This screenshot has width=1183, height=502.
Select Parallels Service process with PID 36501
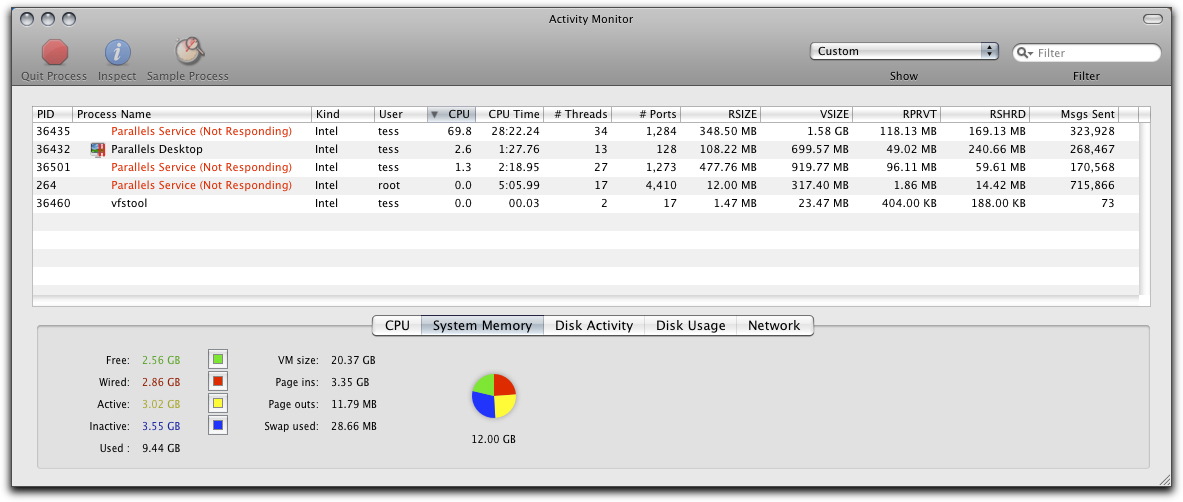coord(585,168)
